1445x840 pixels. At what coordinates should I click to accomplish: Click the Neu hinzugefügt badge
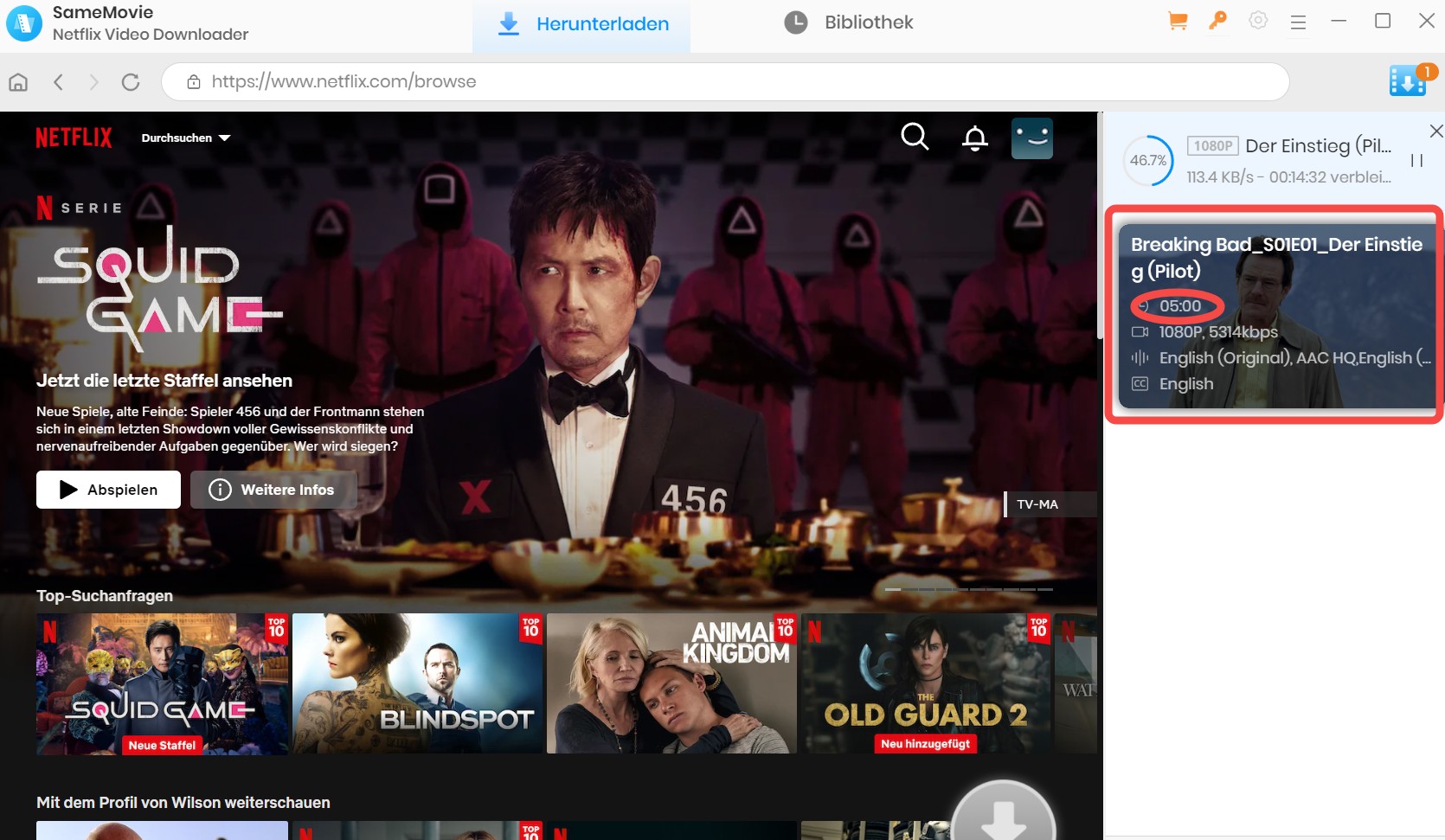tap(926, 744)
